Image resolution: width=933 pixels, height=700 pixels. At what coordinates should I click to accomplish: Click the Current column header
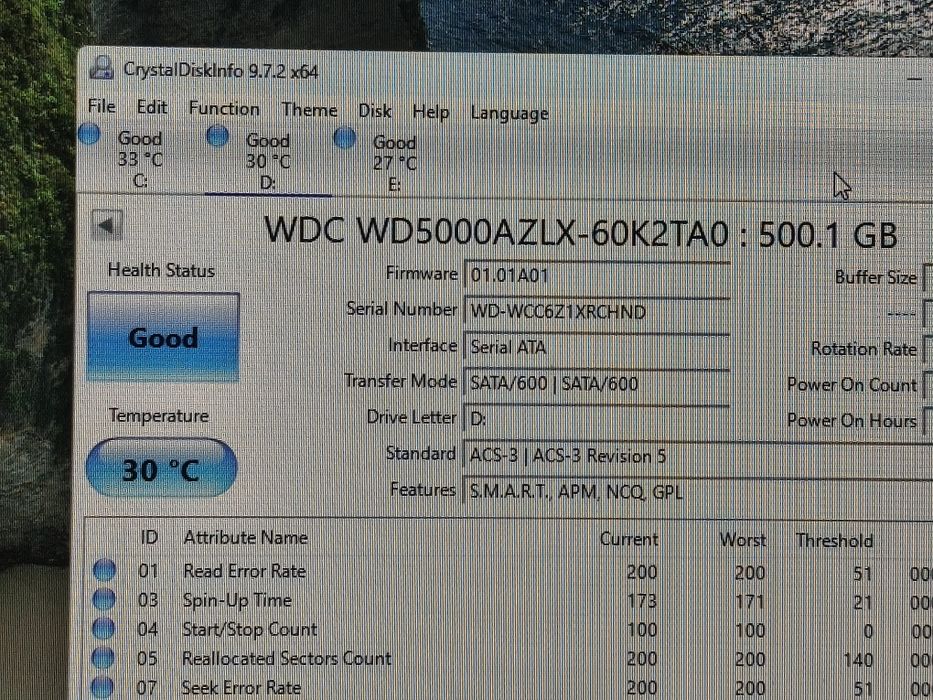(x=628, y=539)
